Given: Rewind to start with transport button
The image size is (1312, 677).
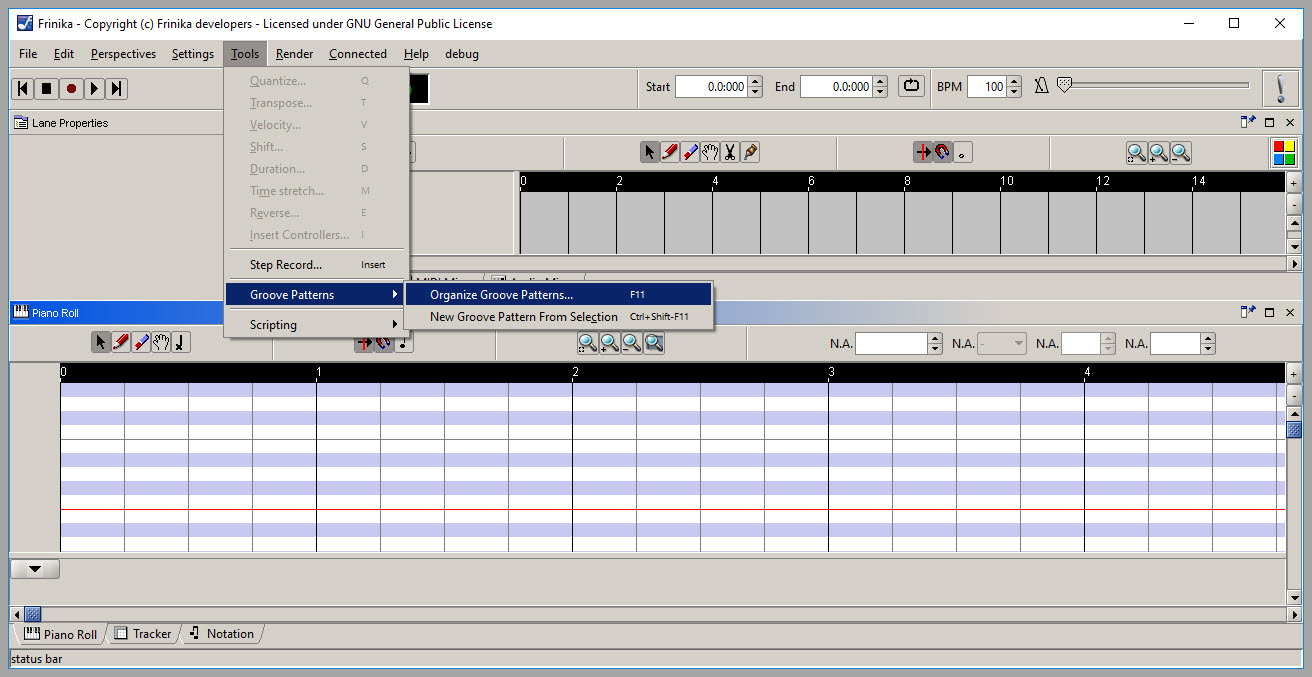Looking at the screenshot, I should point(22,88).
